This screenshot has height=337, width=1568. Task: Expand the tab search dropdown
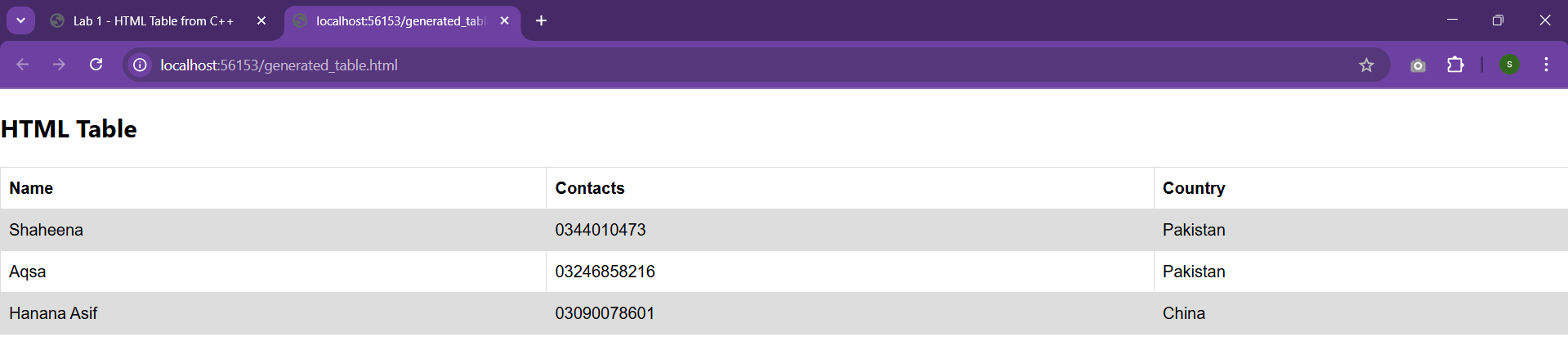[20, 20]
